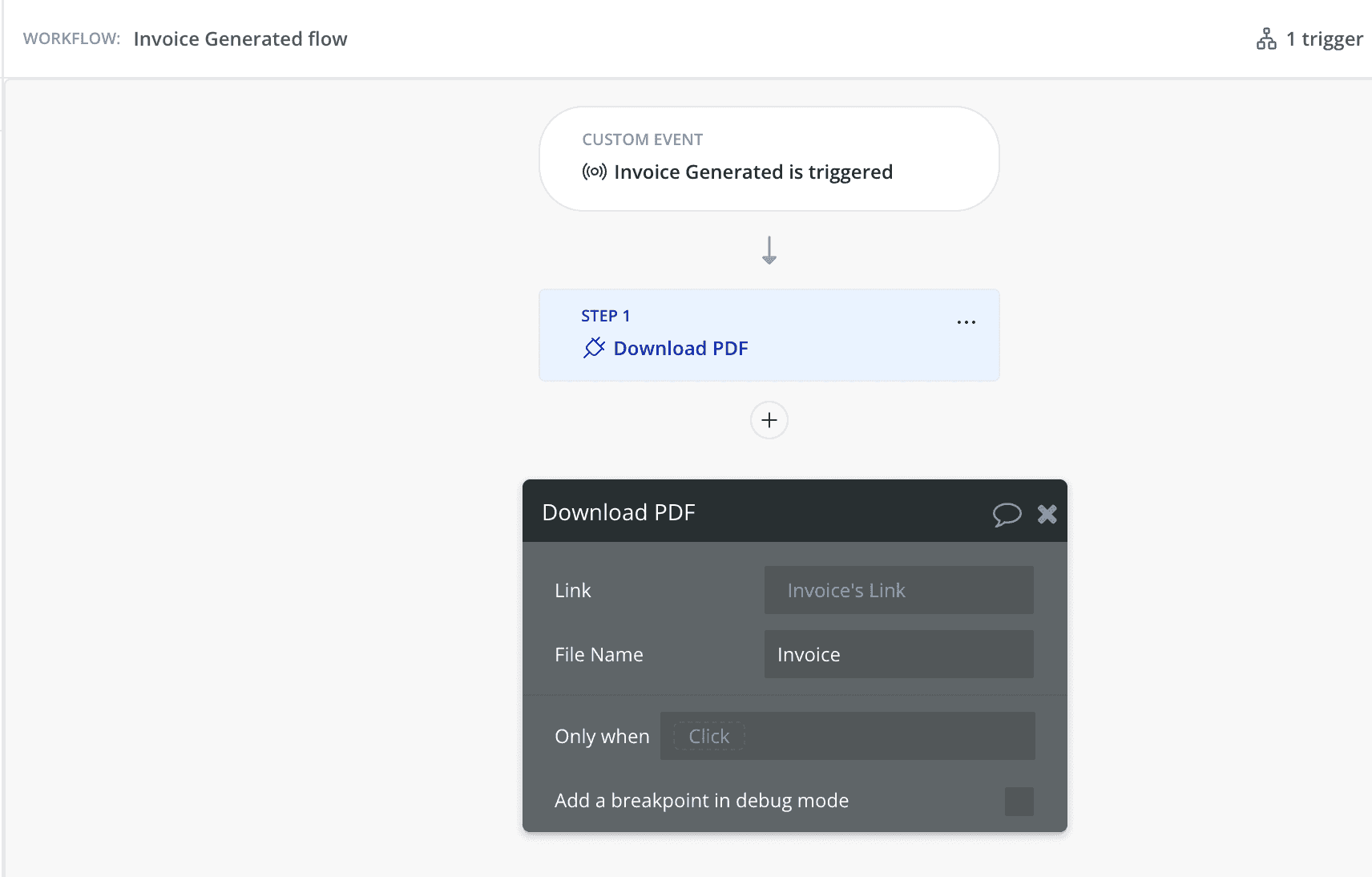Viewport: 1372px width, 877px height.
Task: Click the trigger hierarchy icon
Action: click(x=1266, y=38)
